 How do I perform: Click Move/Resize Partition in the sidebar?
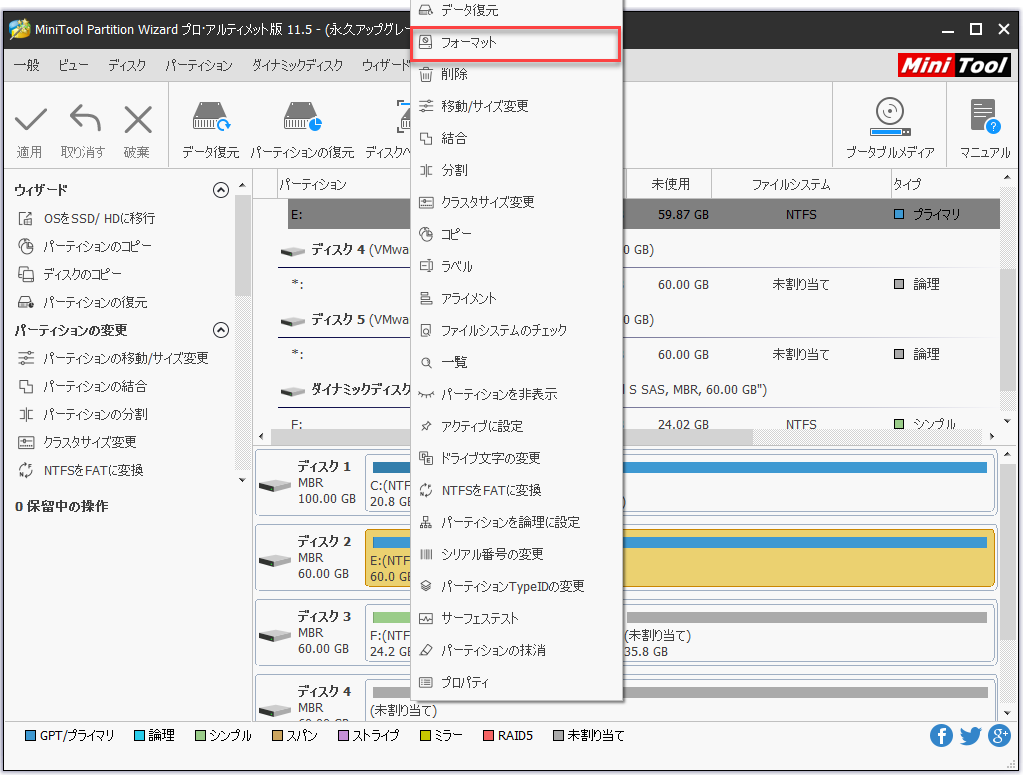(113, 358)
